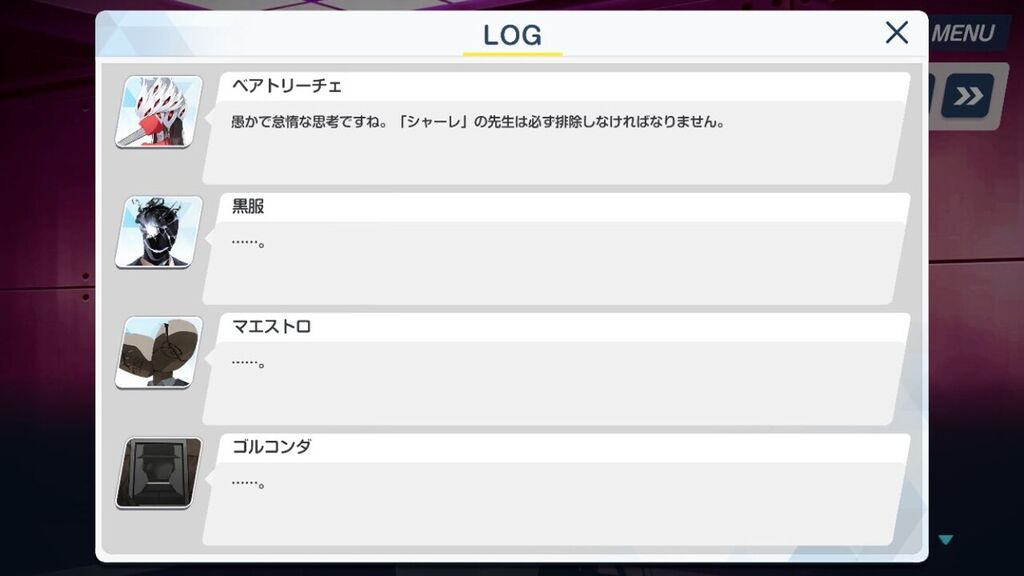Select the マエストロ character portrait

click(159, 353)
